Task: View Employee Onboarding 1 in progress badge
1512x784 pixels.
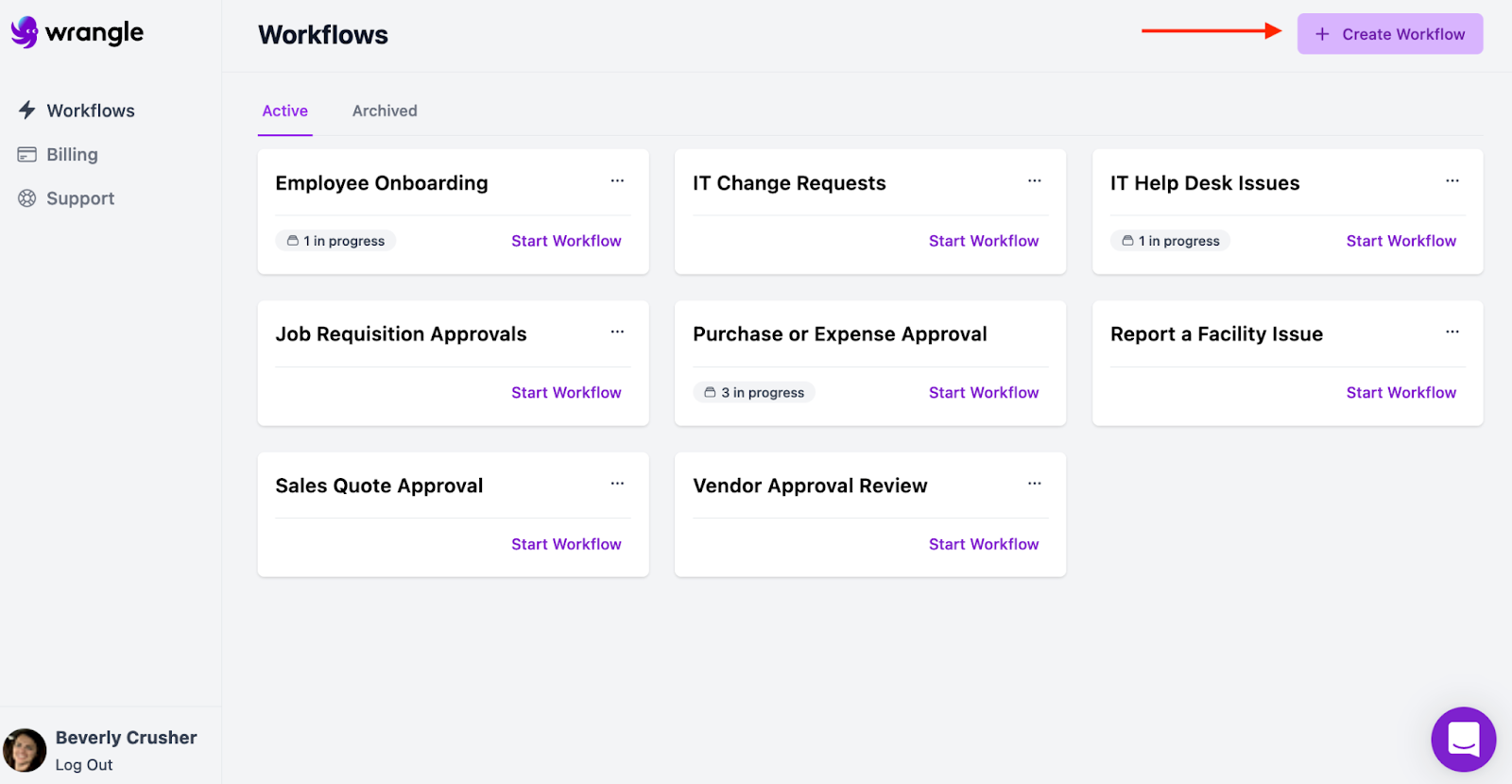Action: [335, 241]
